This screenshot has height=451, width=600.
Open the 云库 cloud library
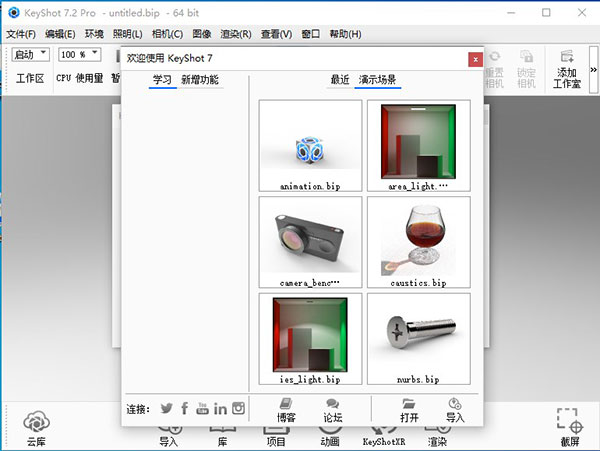(36, 429)
